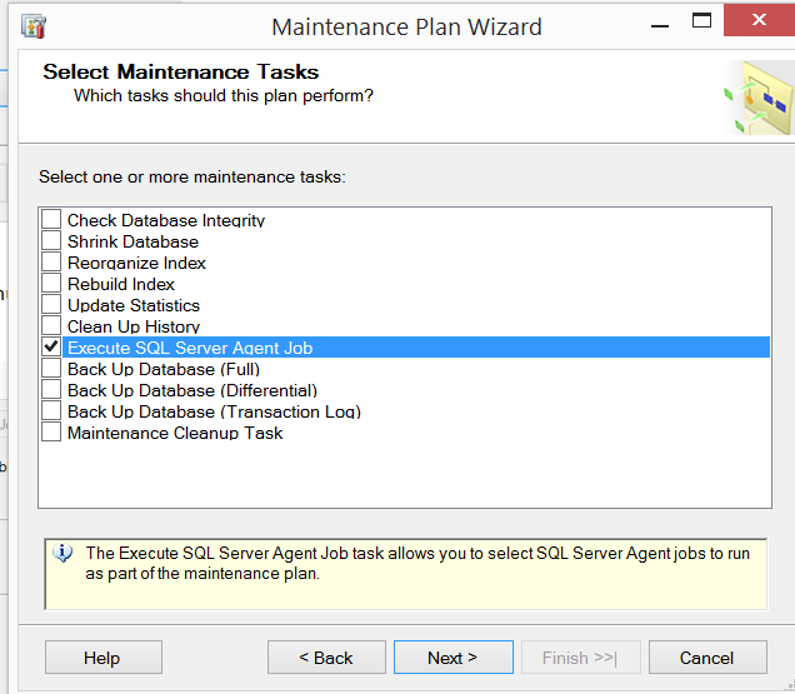The width and height of the screenshot is (795, 694).
Task: Enable the Update Statistics checkbox
Action: 51,305
